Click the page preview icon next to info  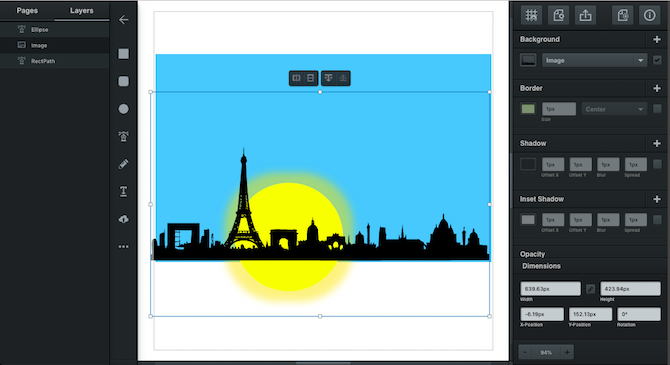623,15
